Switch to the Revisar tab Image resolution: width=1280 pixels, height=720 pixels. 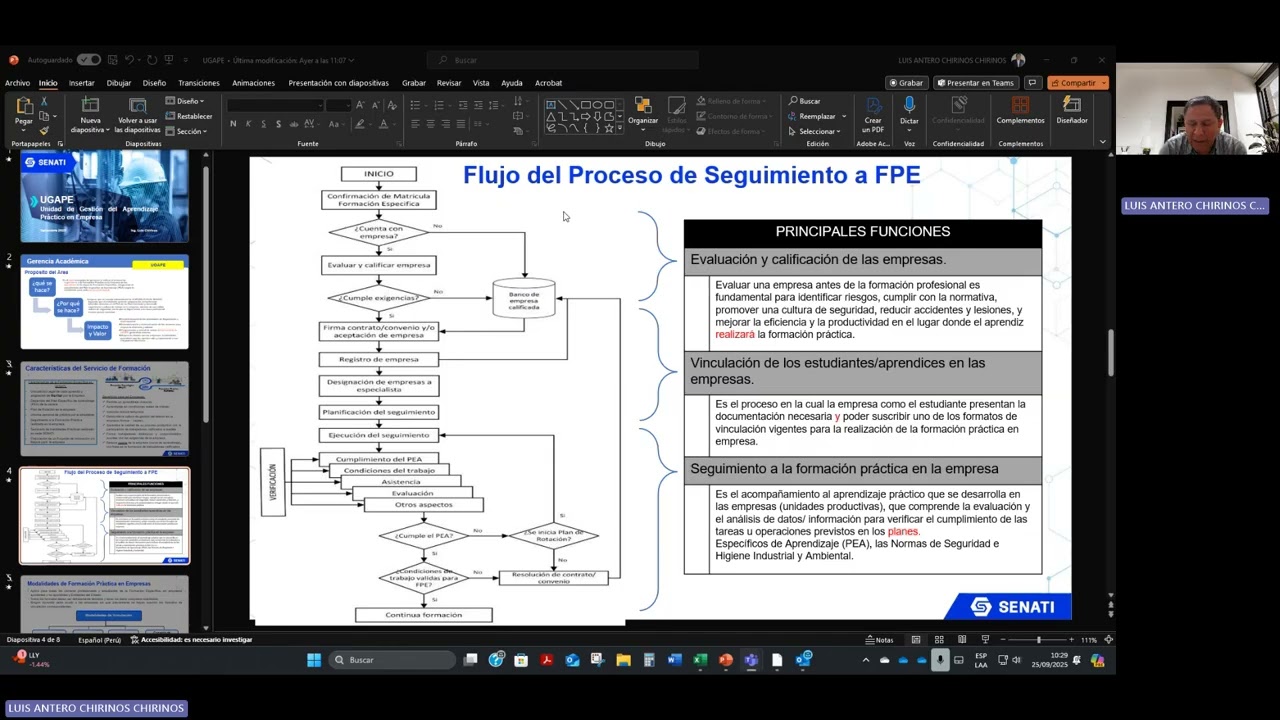[x=449, y=83]
